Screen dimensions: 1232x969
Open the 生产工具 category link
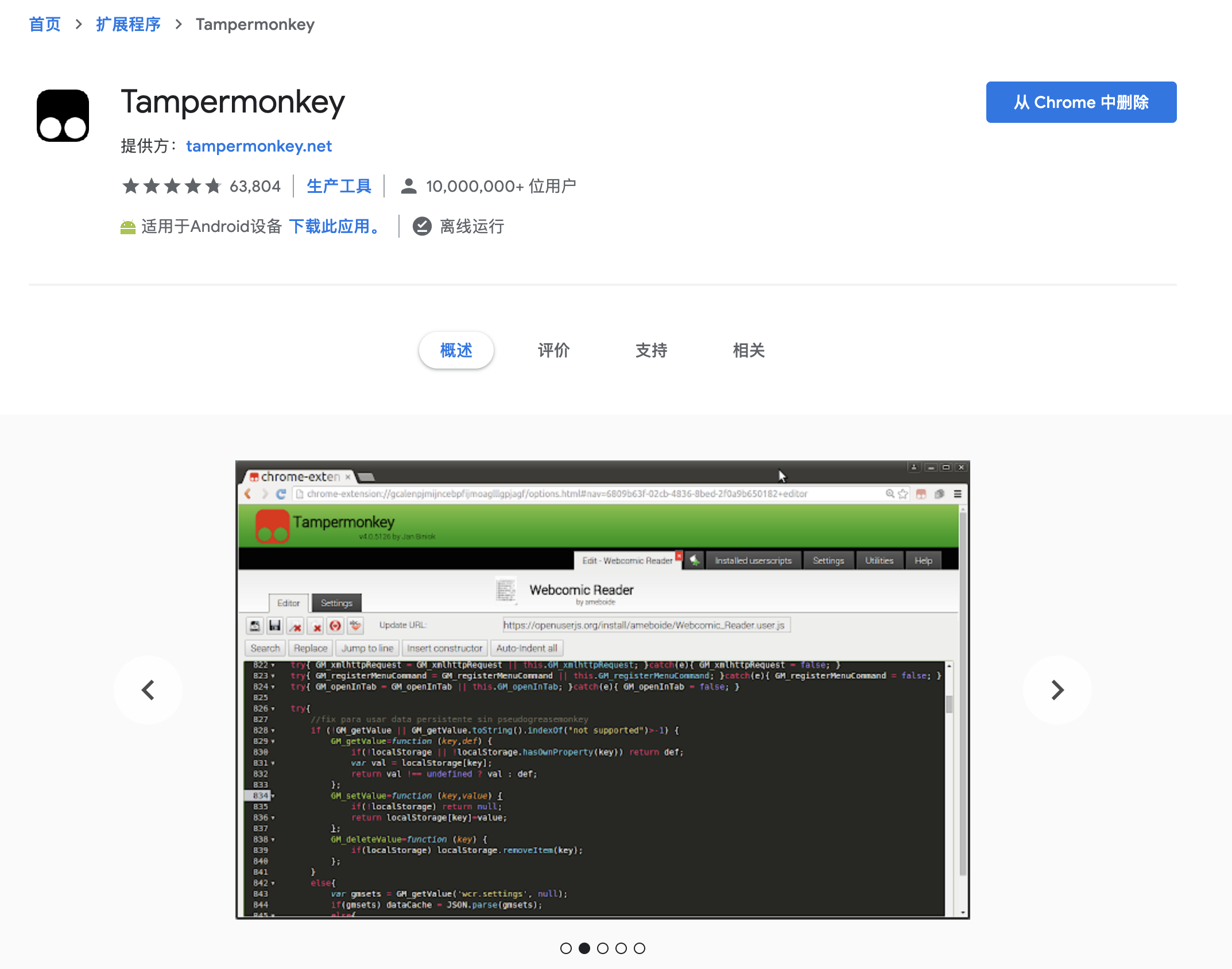pyautogui.click(x=339, y=186)
